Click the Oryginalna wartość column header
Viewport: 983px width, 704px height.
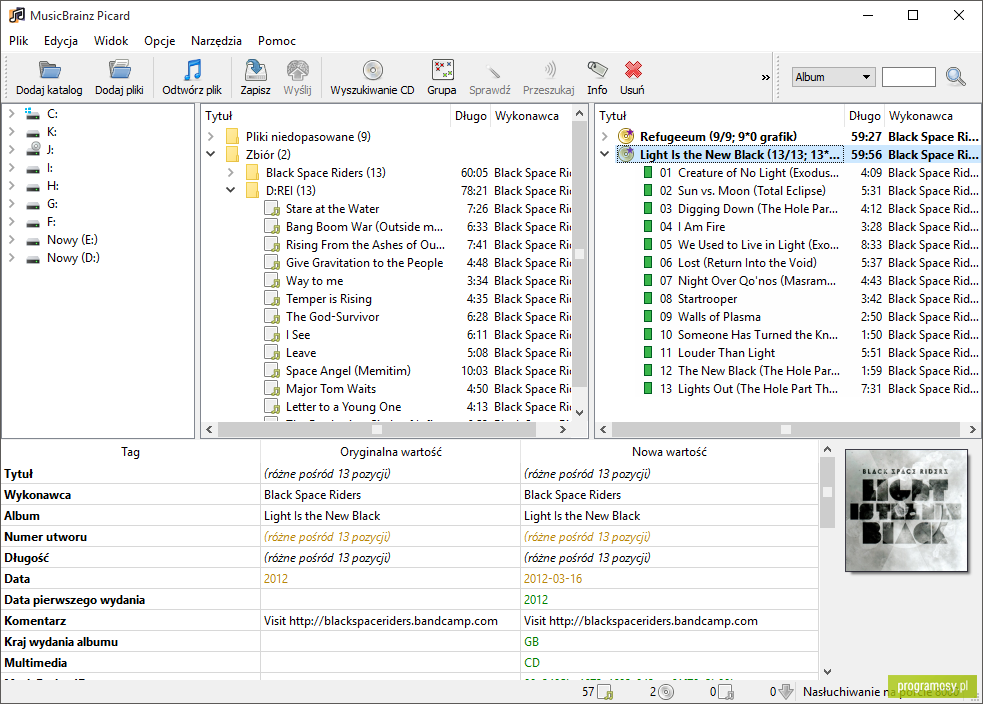pyautogui.click(x=391, y=451)
